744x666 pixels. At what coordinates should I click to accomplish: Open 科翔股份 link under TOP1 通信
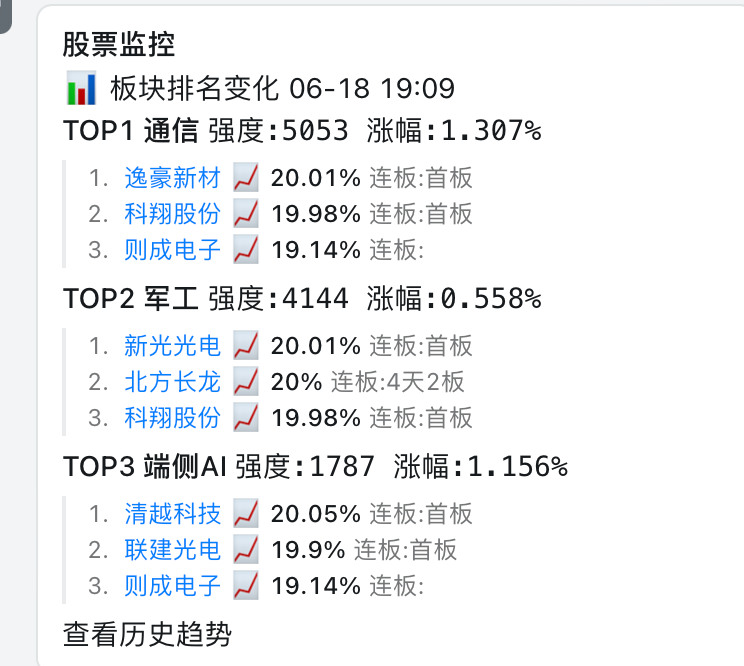click(x=172, y=214)
